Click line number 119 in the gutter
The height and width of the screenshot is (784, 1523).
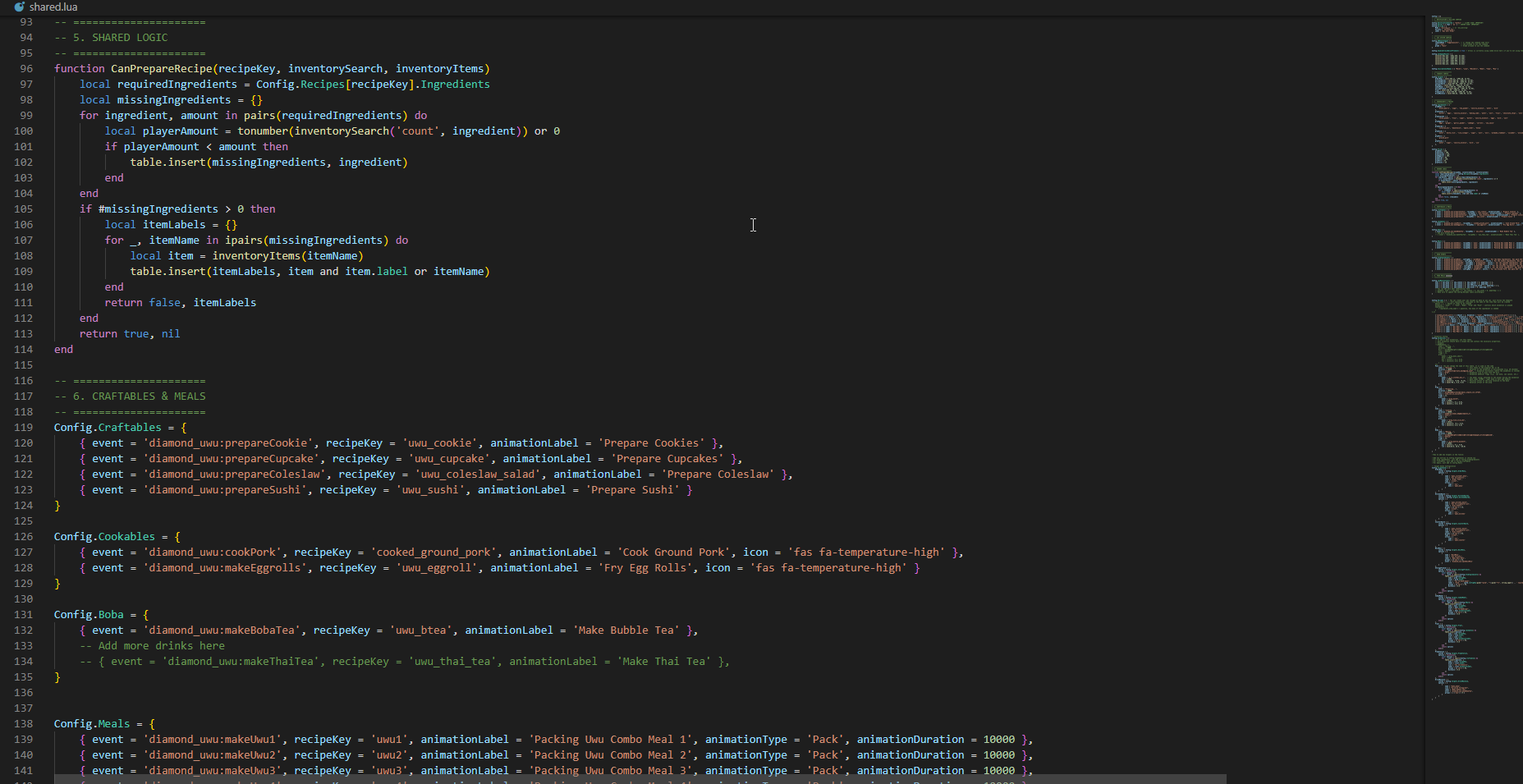click(x=23, y=427)
